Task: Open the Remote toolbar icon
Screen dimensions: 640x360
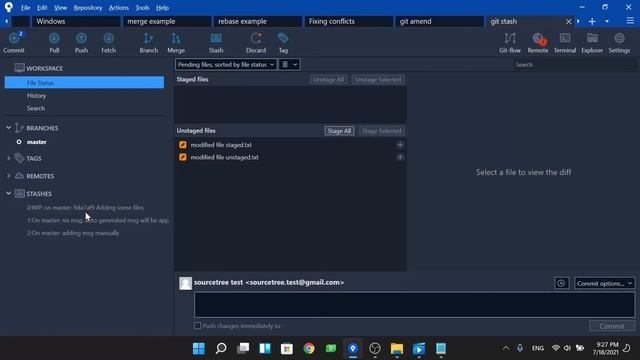Action: click(x=538, y=42)
